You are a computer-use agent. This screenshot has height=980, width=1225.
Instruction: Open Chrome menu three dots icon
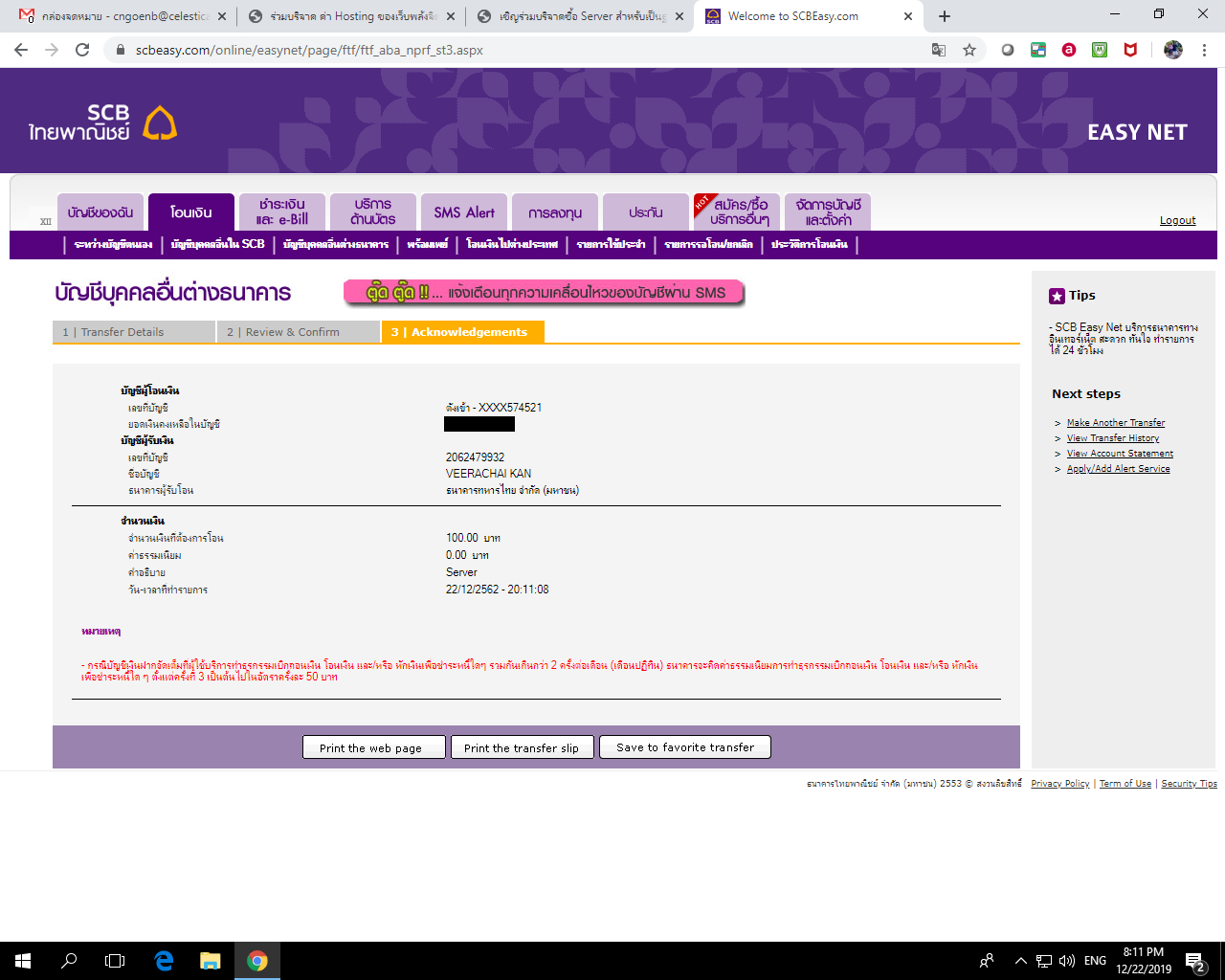(x=1205, y=50)
